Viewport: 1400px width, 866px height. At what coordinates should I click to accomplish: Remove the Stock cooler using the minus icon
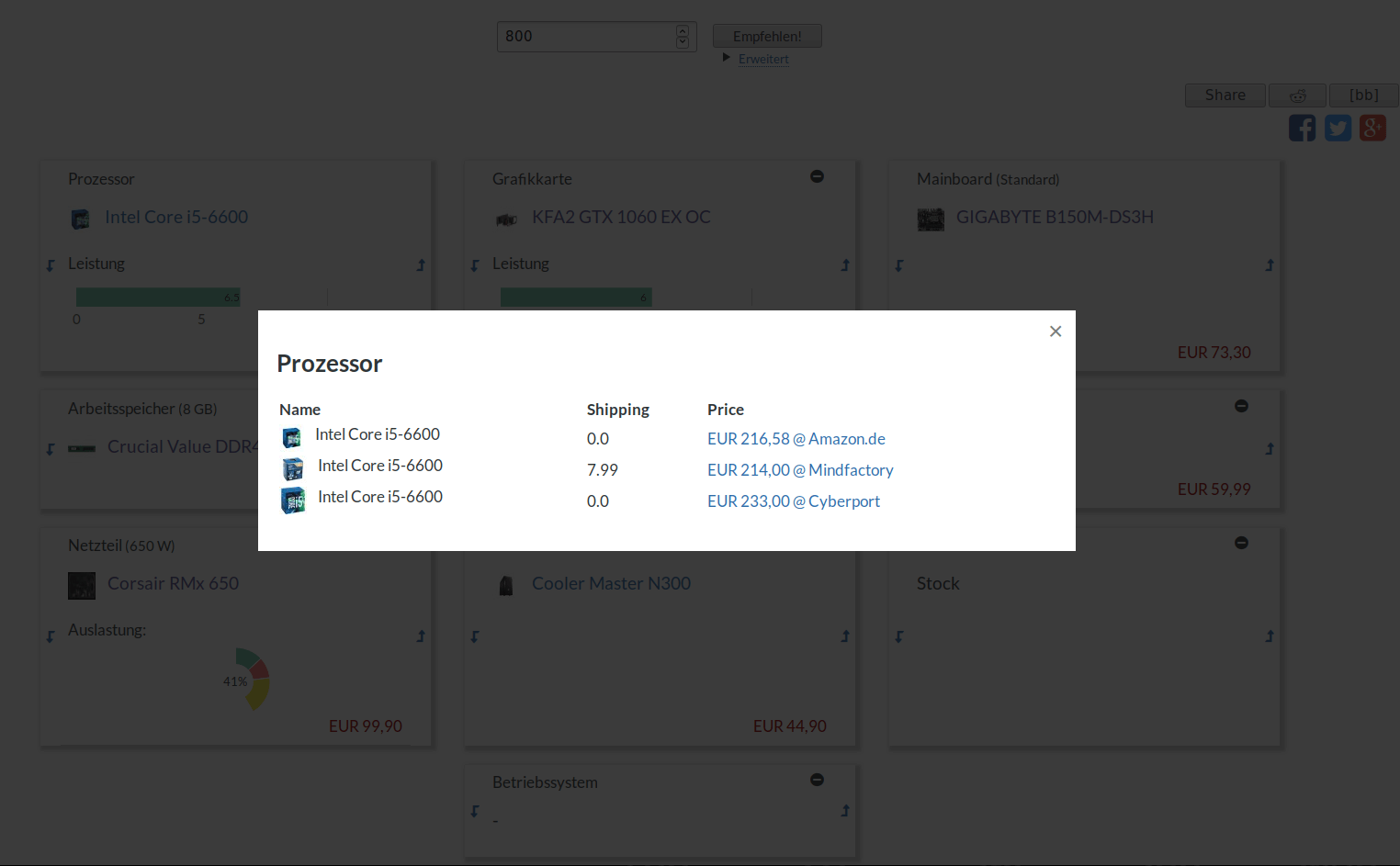tap(1241, 543)
